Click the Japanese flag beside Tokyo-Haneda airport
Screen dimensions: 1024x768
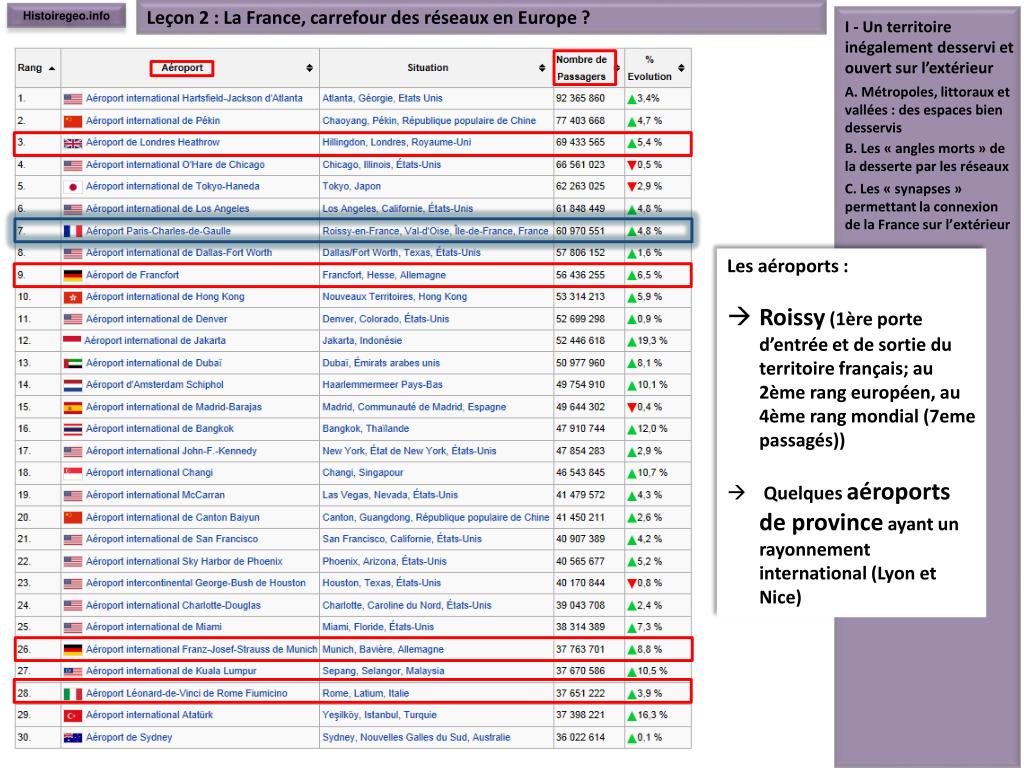(72, 187)
